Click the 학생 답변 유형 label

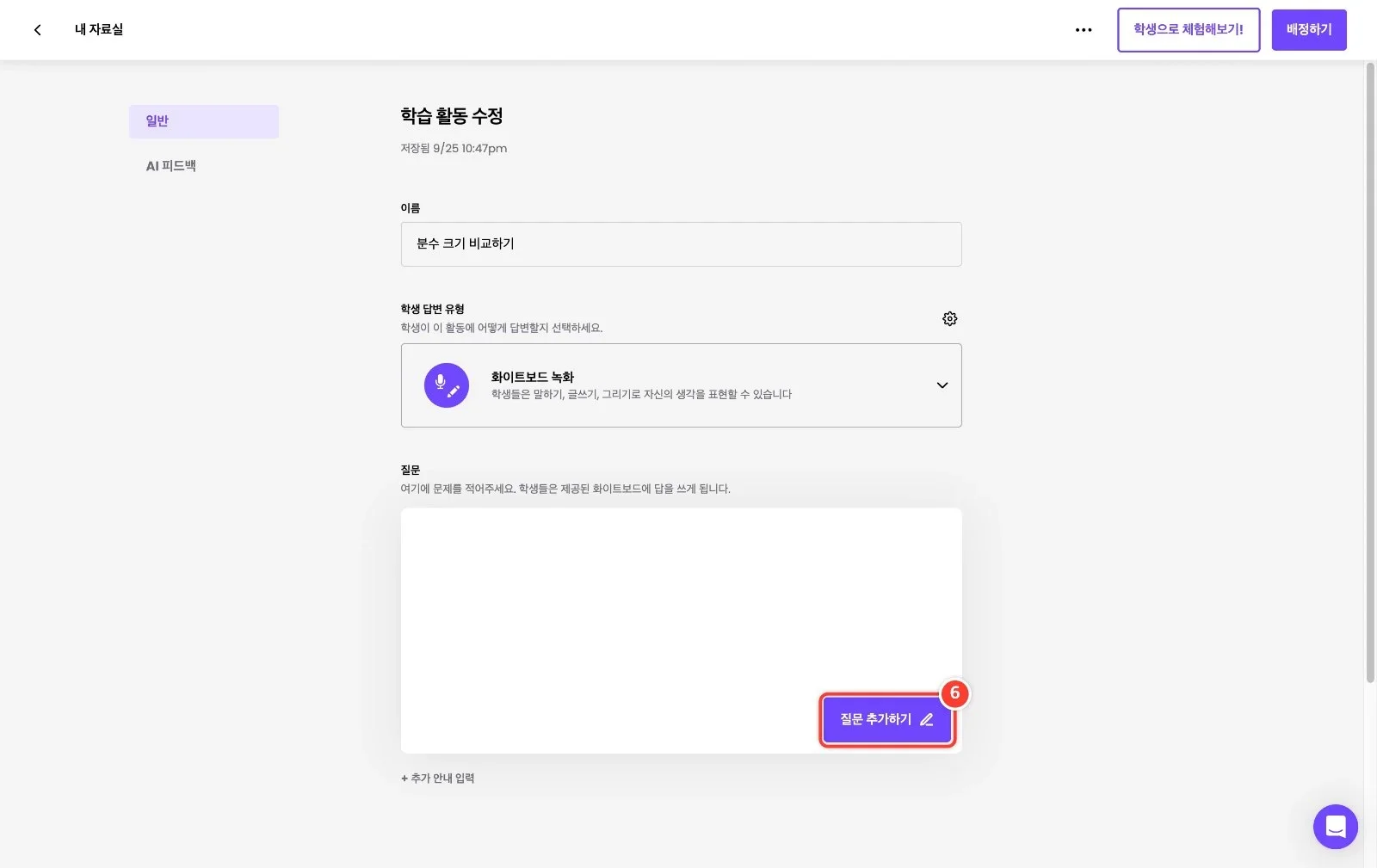coord(432,309)
